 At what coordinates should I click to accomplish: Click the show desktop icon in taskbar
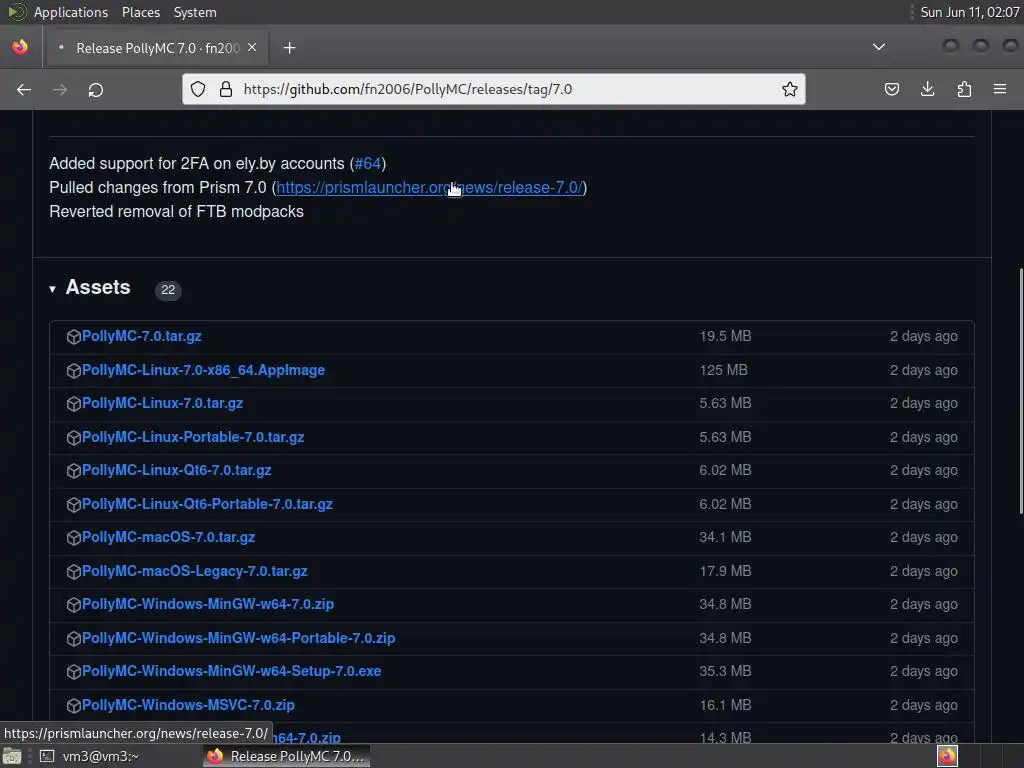12,756
